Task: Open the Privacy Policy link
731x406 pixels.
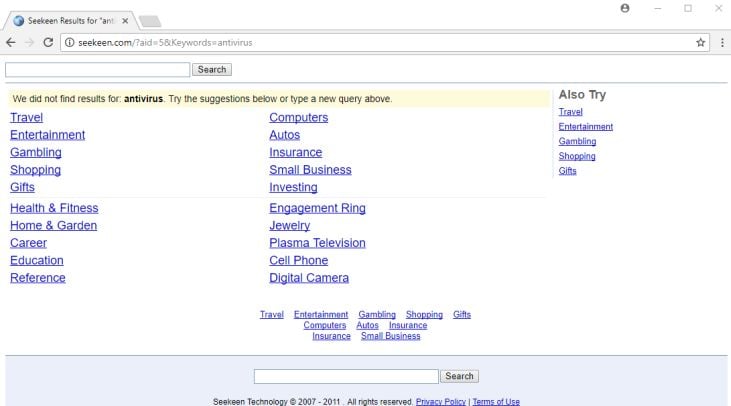Action: click(x=441, y=402)
